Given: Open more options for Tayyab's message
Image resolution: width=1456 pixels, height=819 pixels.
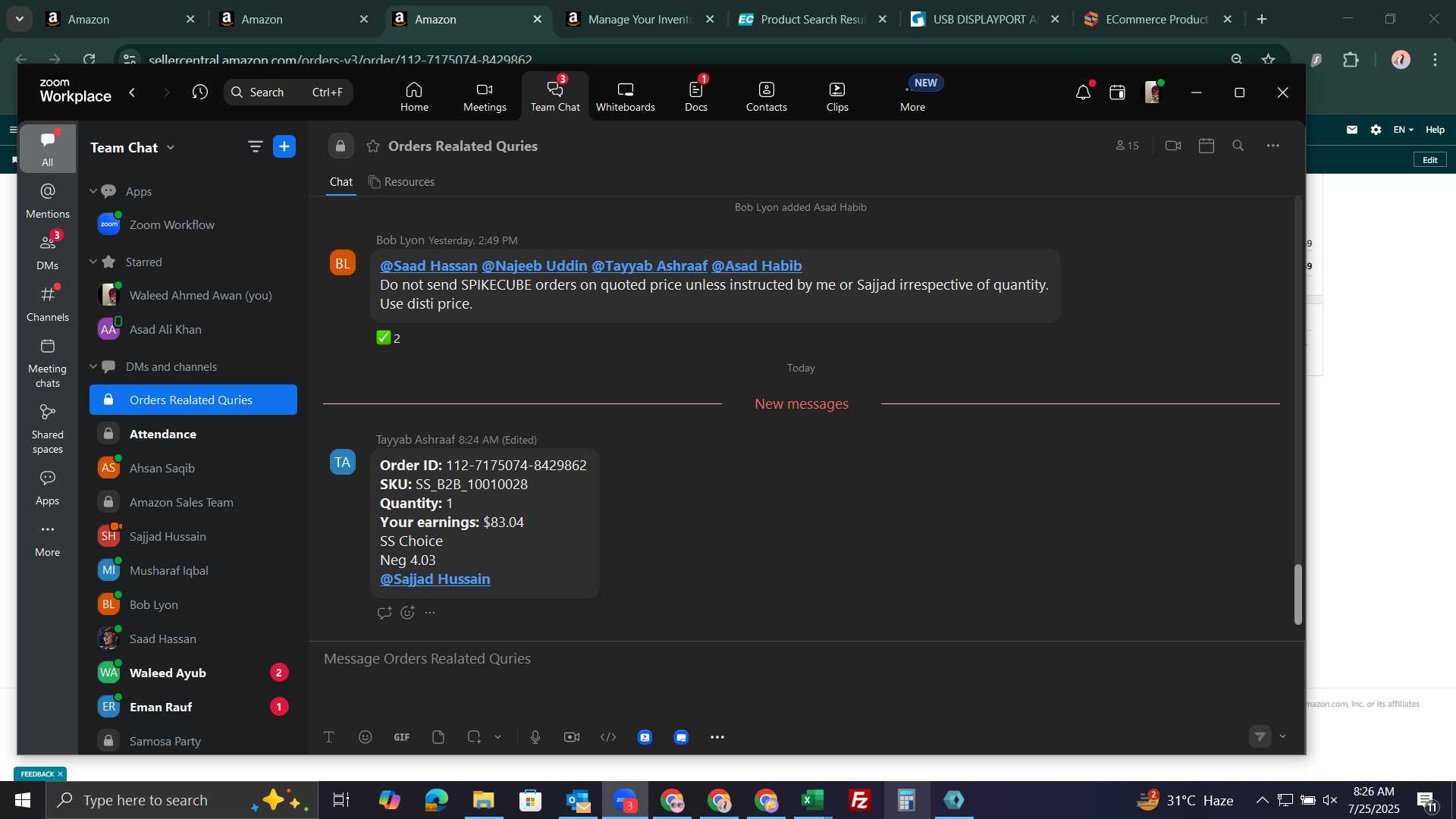Looking at the screenshot, I should pyautogui.click(x=431, y=613).
